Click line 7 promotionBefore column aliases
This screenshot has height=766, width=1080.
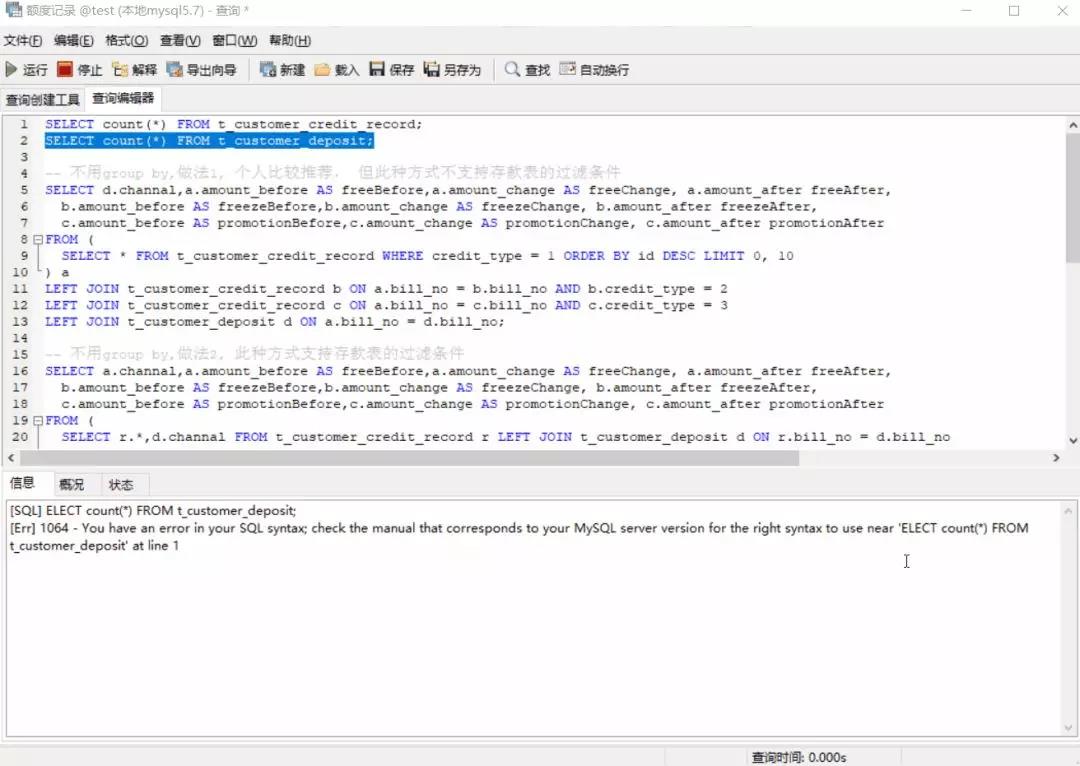pos(472,223)
